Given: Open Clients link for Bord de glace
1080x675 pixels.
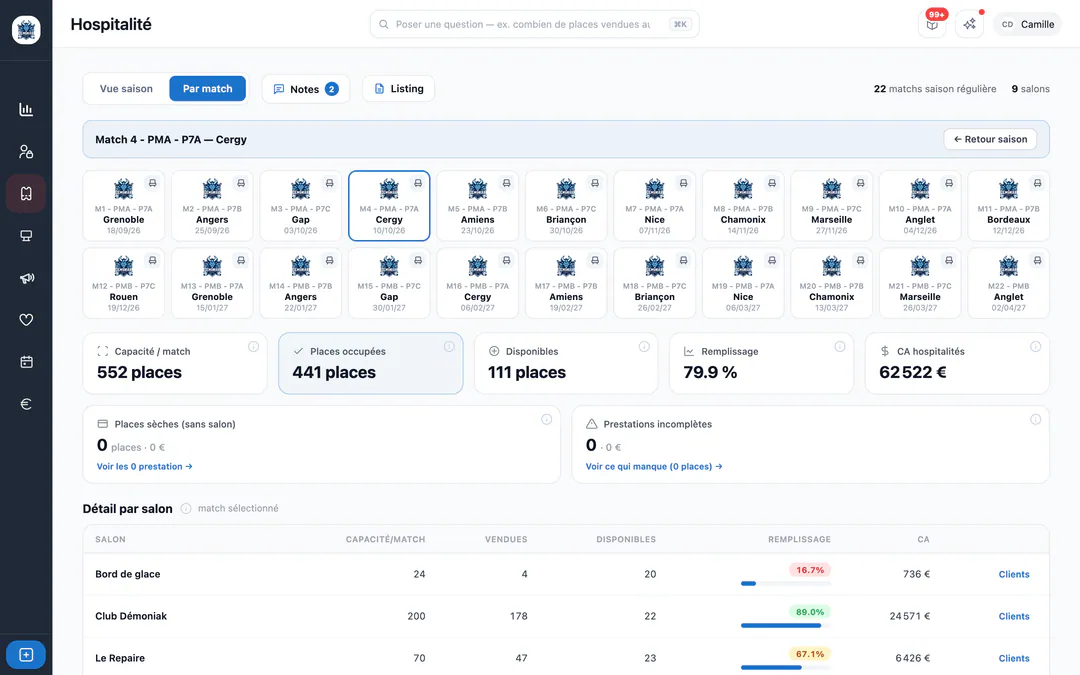Looking at the screenshot, I should tap(1014, 574).
